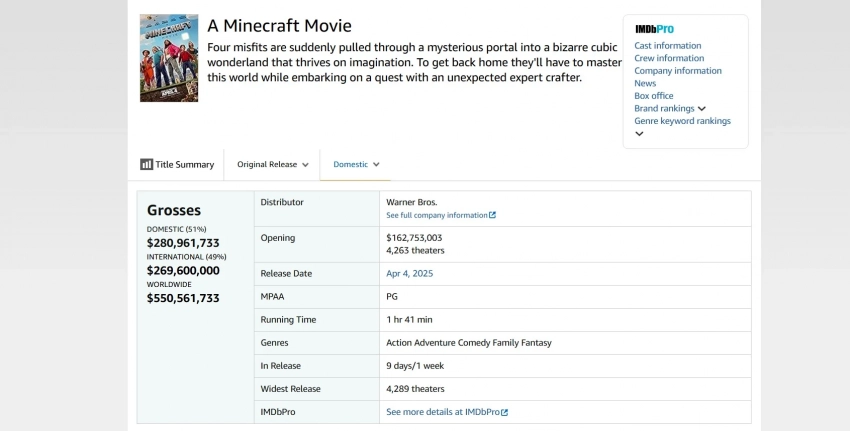The image size is (850, 431).
Task: Click external-link icon after 'See full company information'
Action: [492, 215]
